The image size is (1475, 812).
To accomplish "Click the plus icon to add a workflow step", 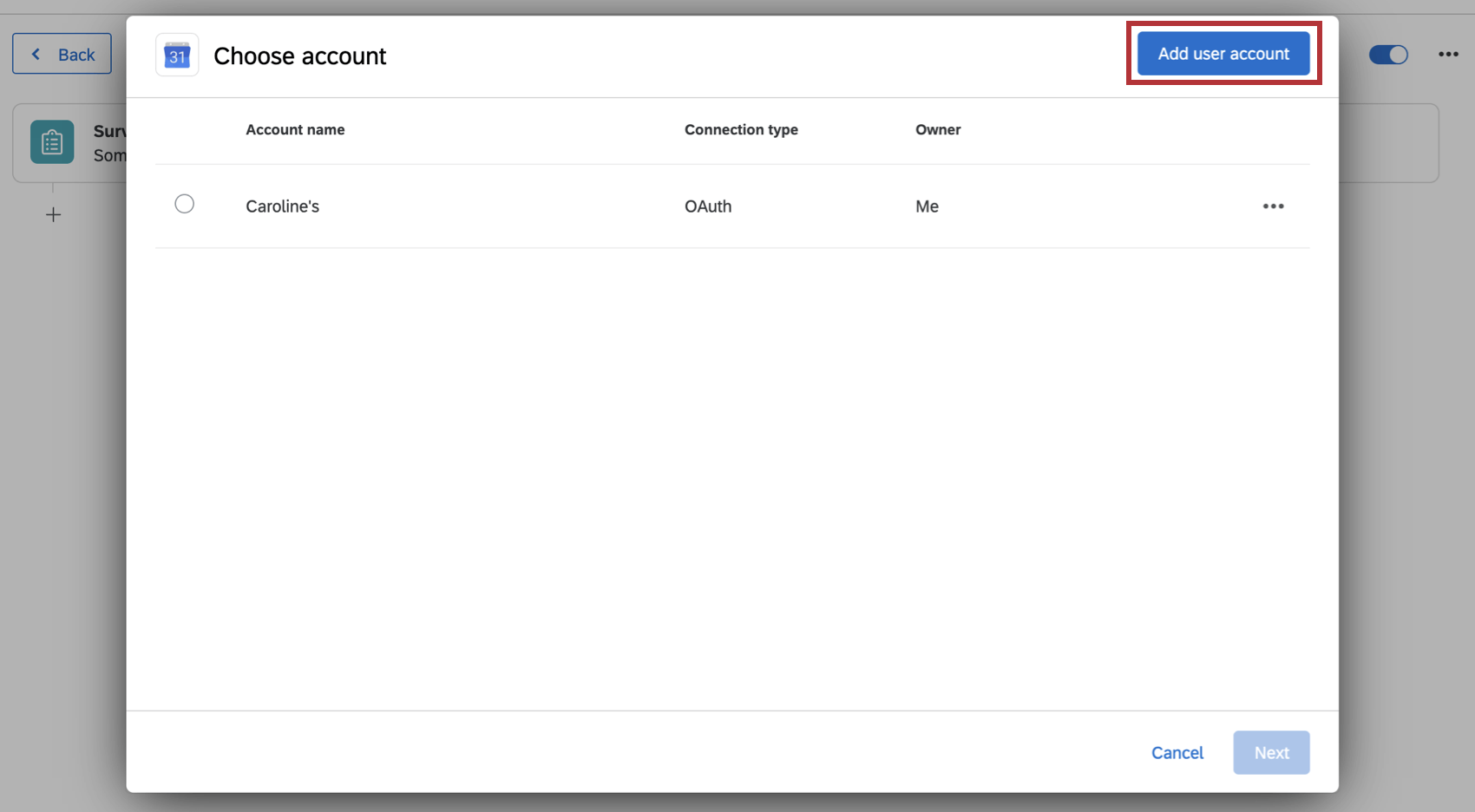I will pos(53,214).
